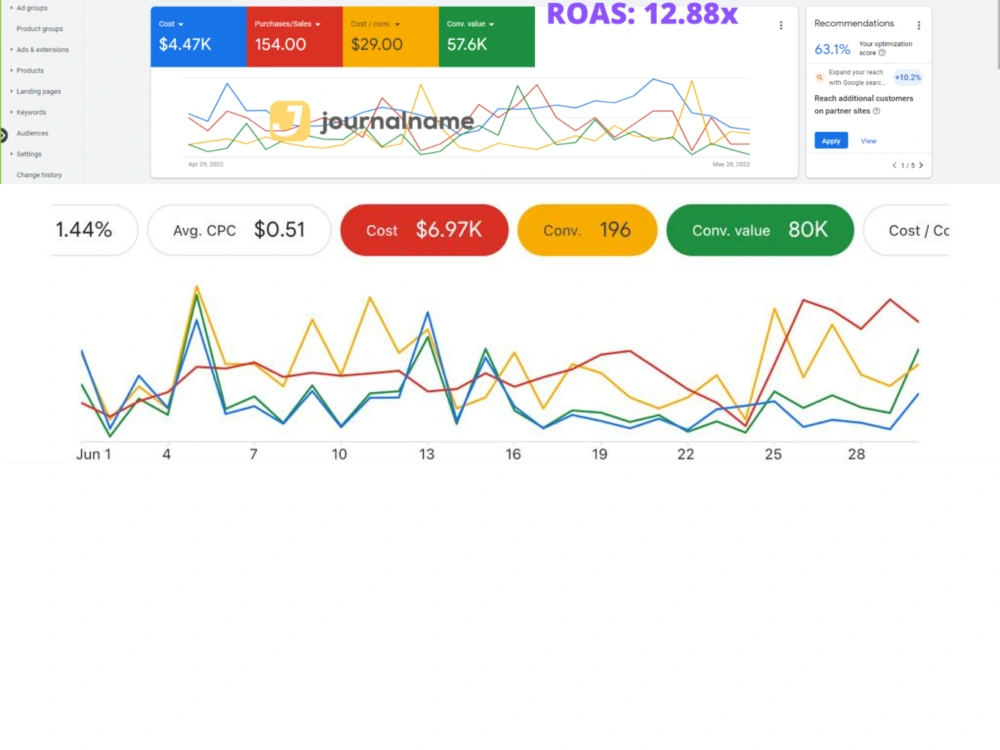Click the 'Apr 29, 2022' axis date
1000x750 pixels.
click(x=206, y=164)
